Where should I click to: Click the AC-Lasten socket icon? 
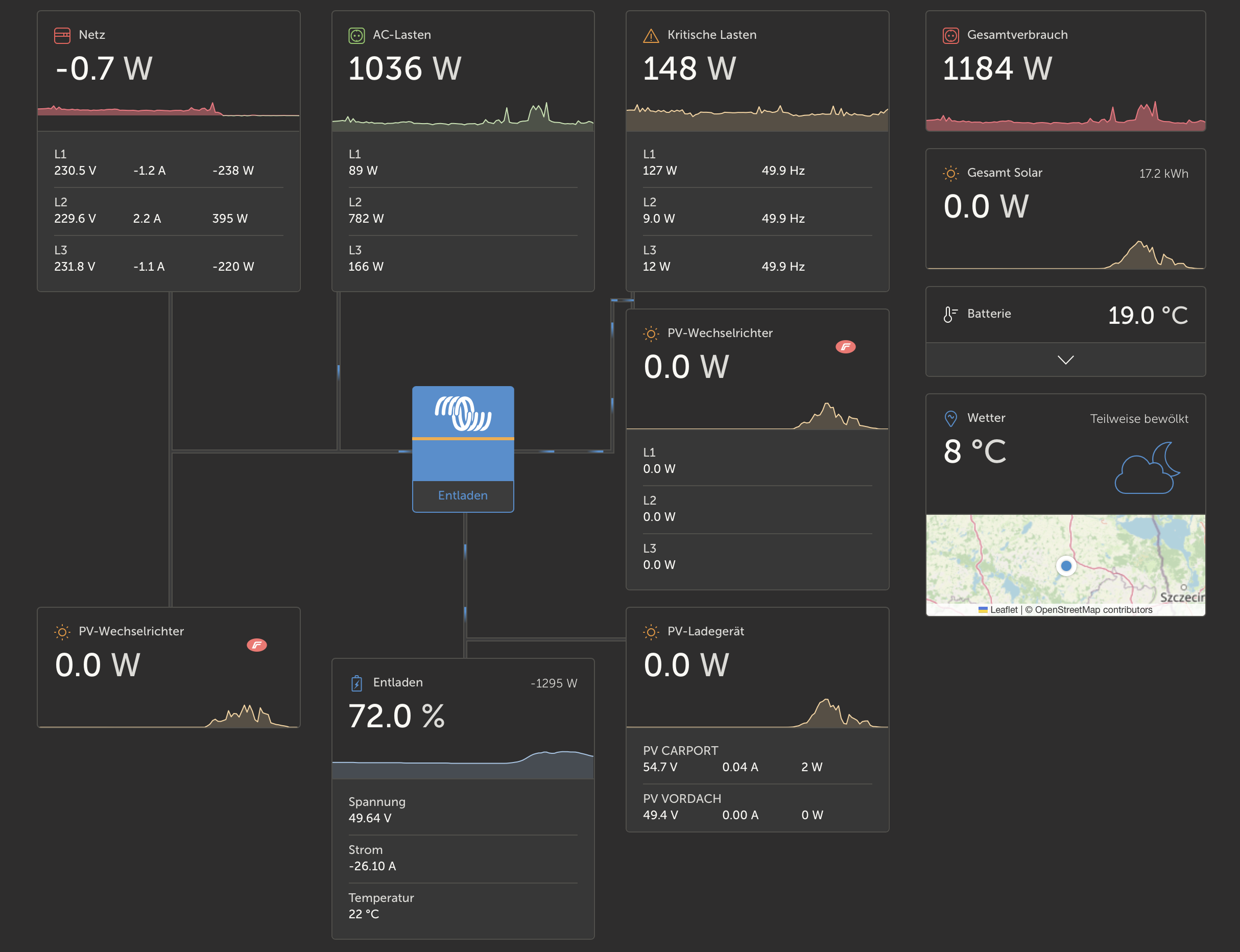coord(356,35)
